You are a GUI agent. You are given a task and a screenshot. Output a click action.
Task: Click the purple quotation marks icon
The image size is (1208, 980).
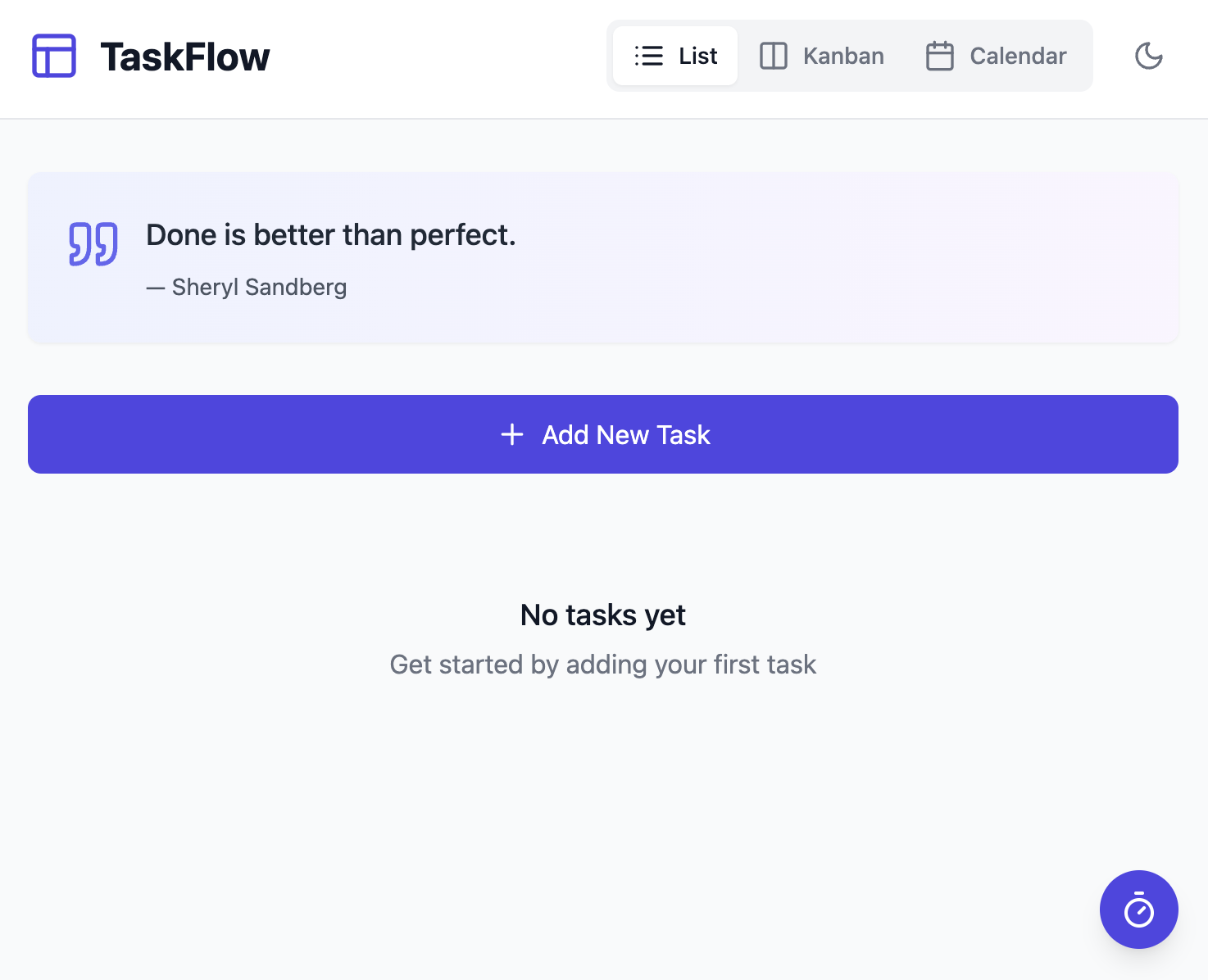(93, 244)
